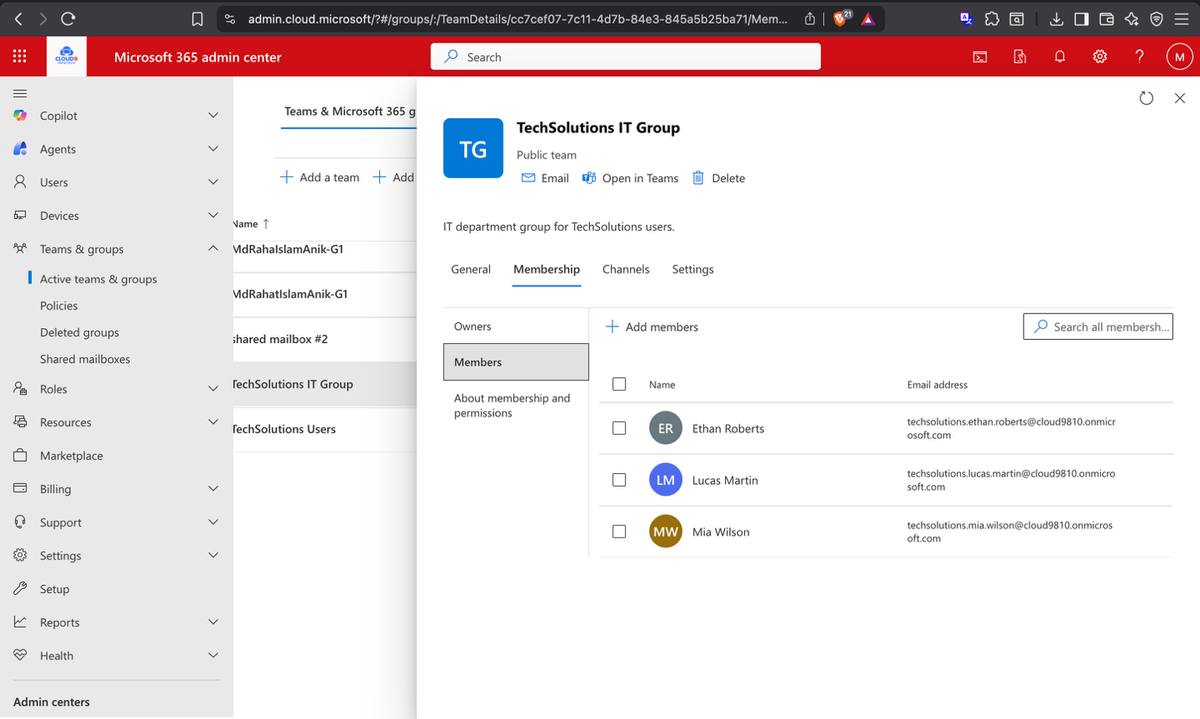
Task: Click the Teams & groups icon
Action: click(20, 249)
